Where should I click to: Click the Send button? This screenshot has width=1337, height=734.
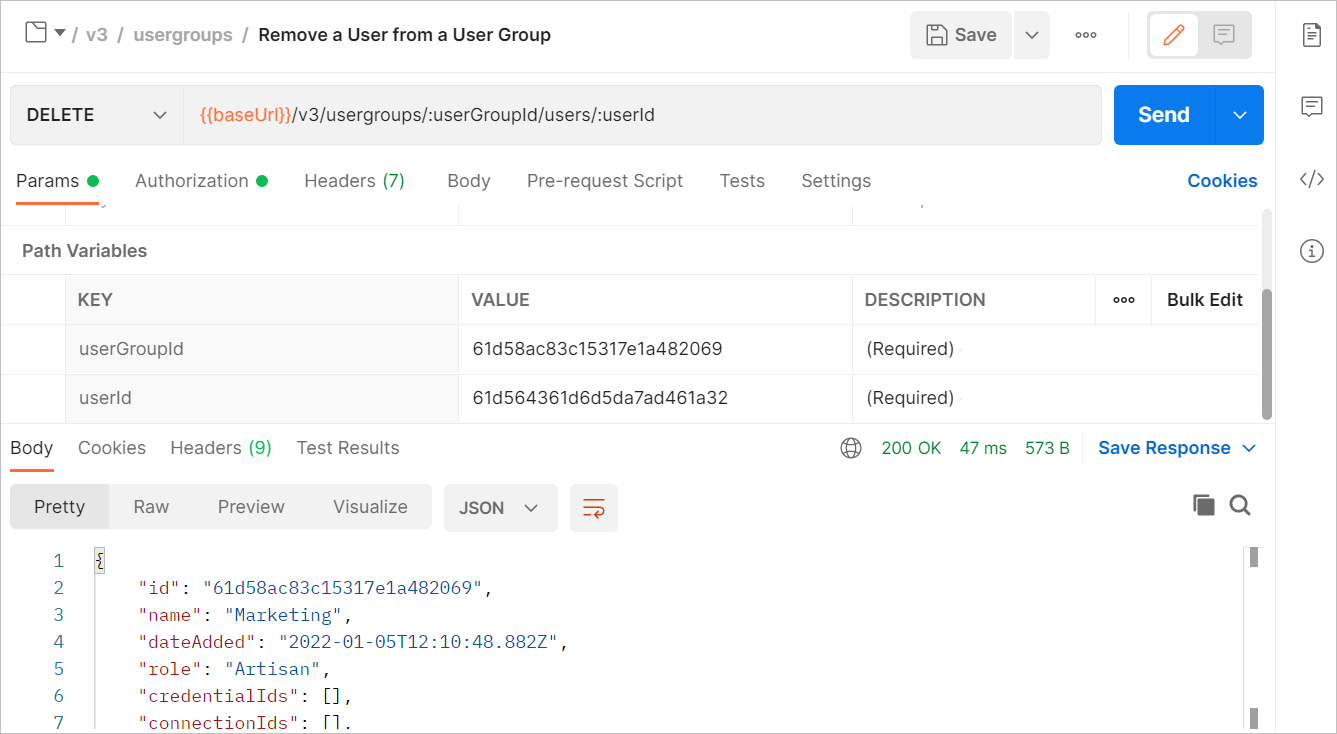(1162, 114)
